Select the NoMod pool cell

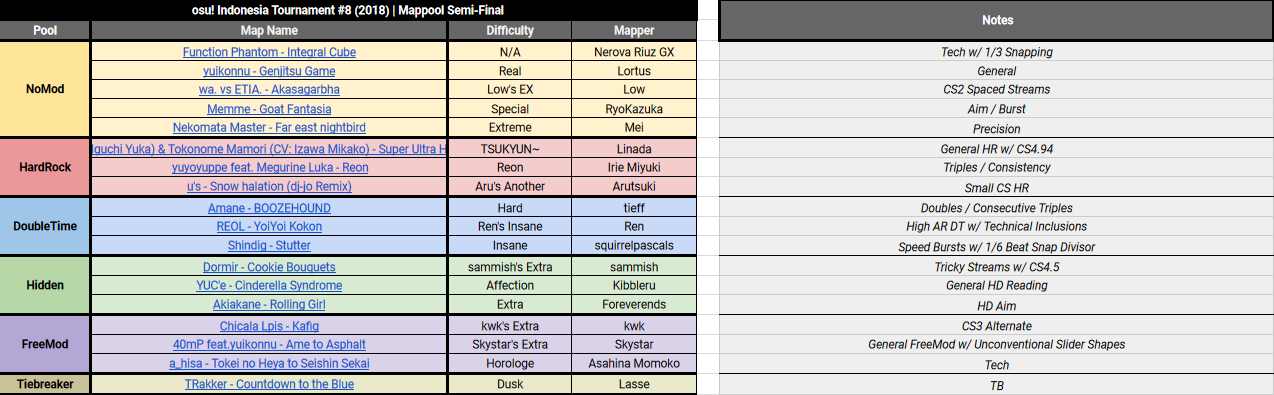[45, 89]
